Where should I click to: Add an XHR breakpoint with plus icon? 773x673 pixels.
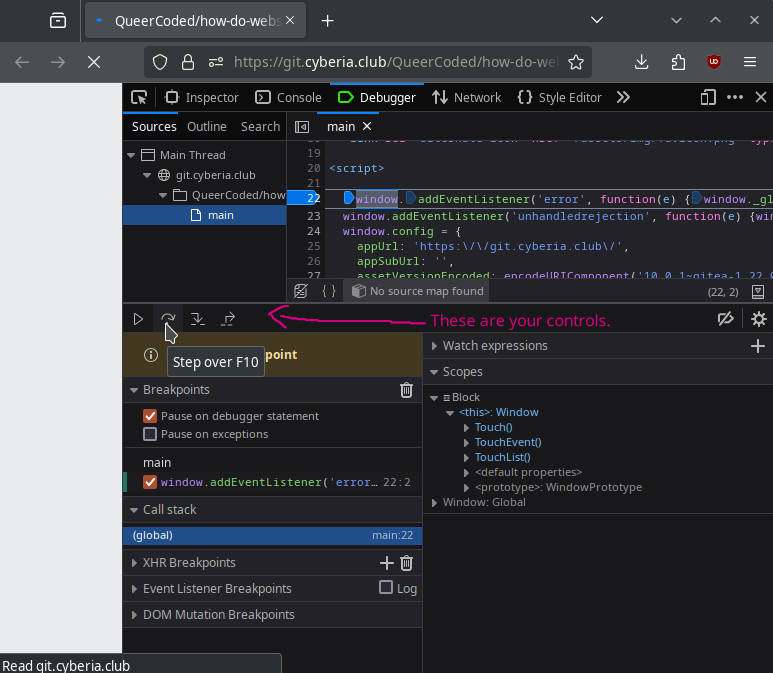tap(387, 563)
